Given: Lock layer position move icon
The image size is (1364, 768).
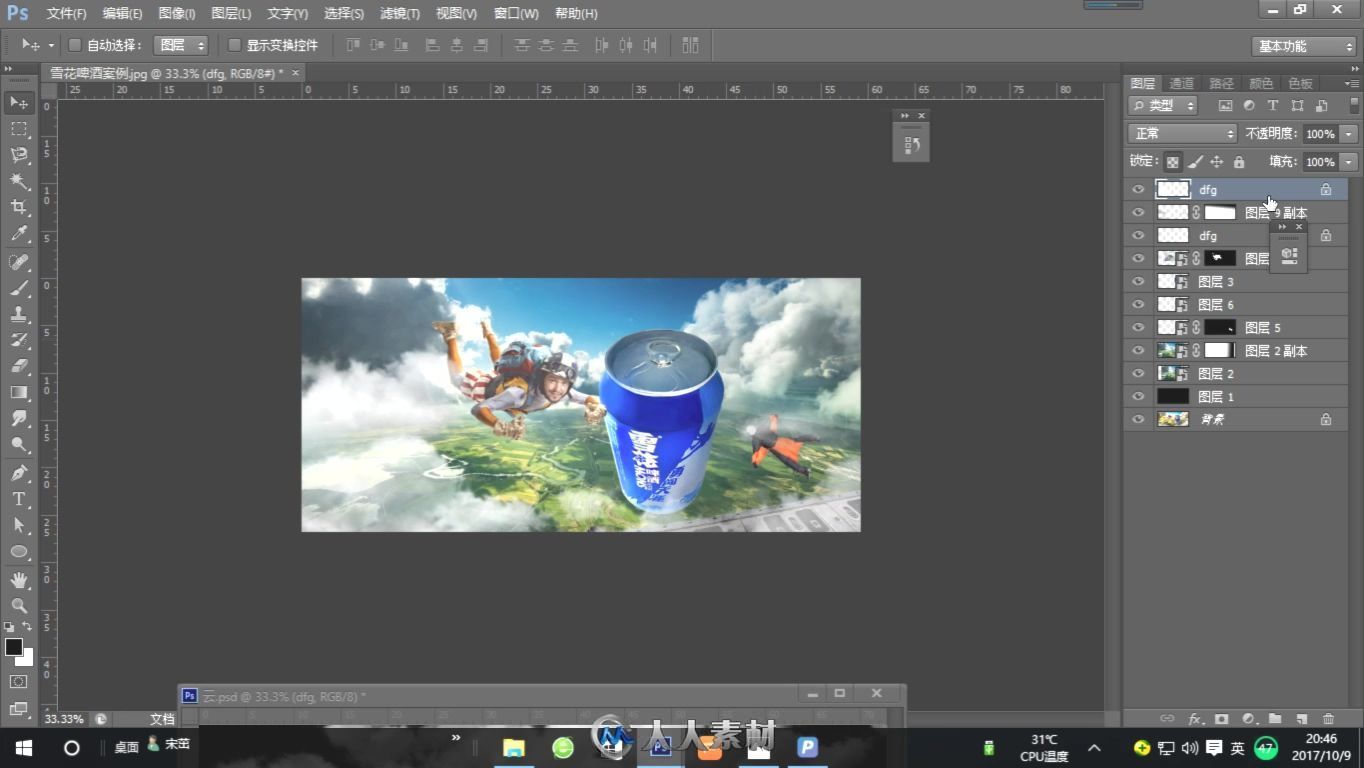Looking at the screenshot, I should (x=1217, y=162).
